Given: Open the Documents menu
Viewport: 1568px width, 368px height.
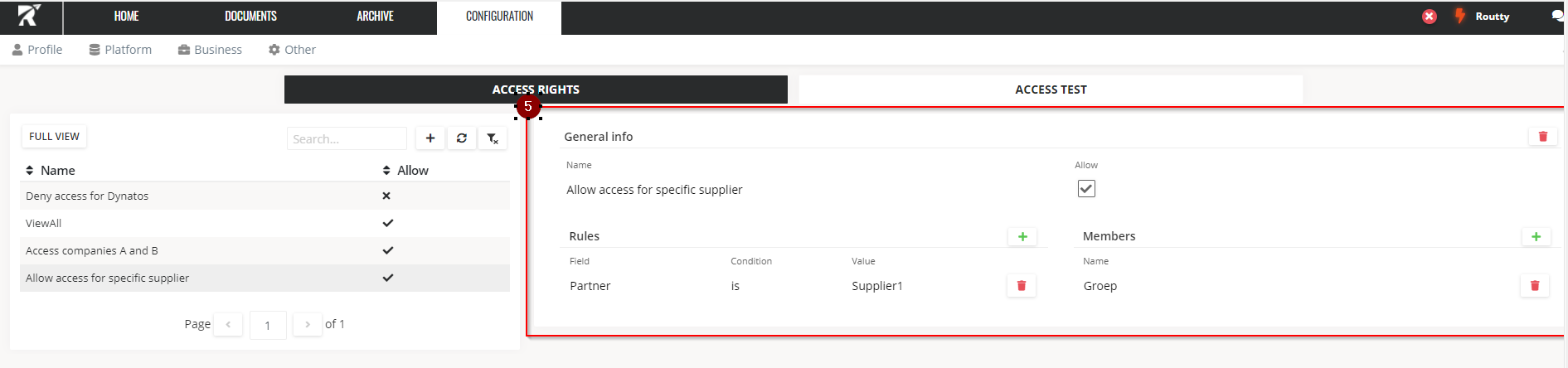Looking at the screenshot, I should click(x=250, y=17).
